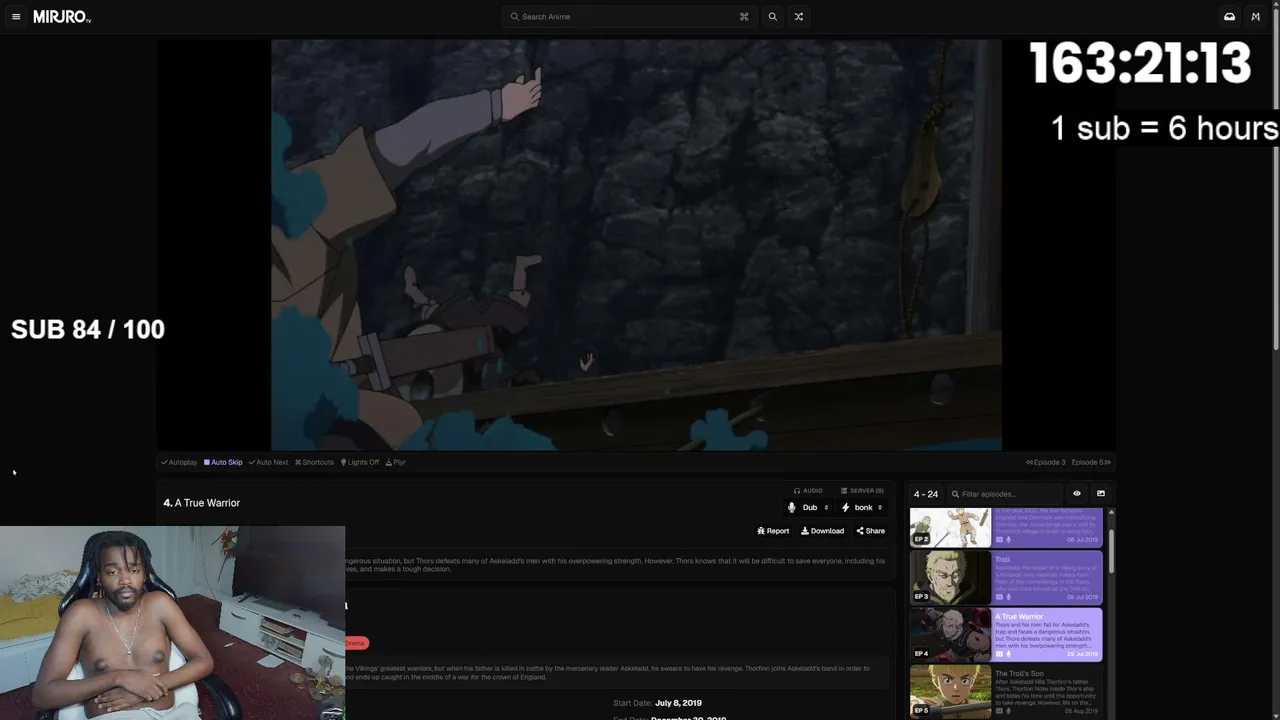
Task: Open the profile M icon in the header
Action: (1256, 17)
